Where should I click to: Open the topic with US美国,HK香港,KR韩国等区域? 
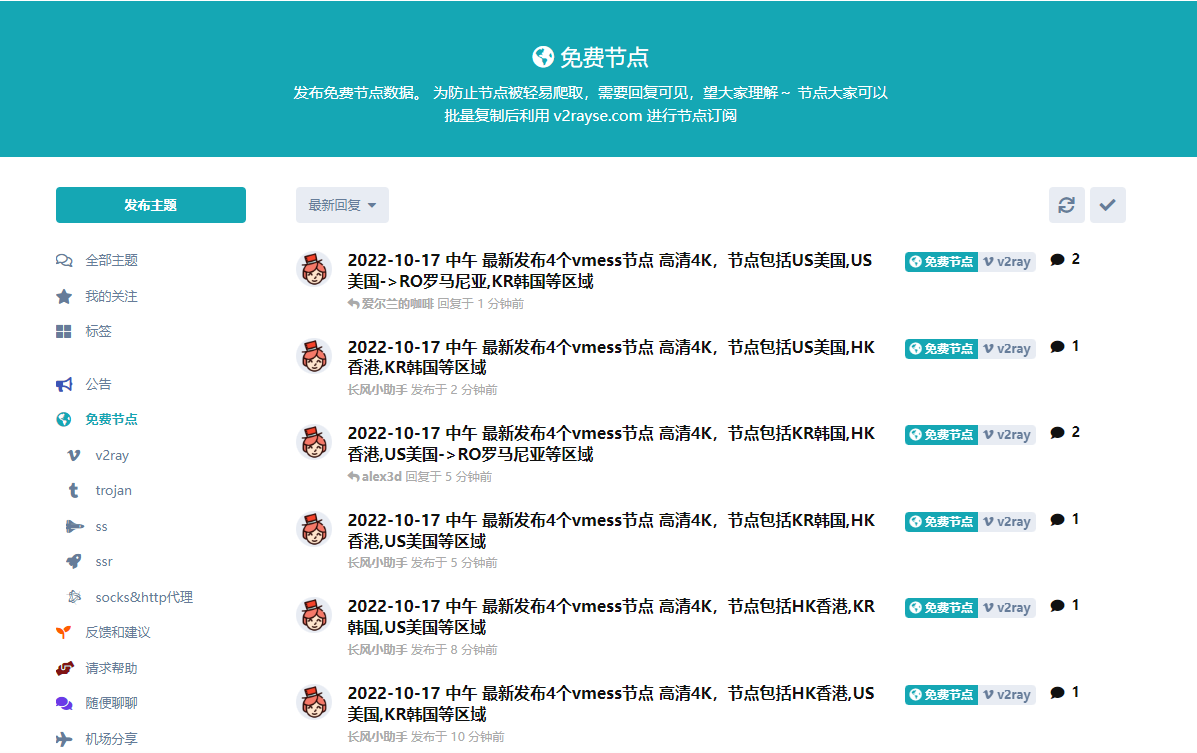(x=611, y=357)
